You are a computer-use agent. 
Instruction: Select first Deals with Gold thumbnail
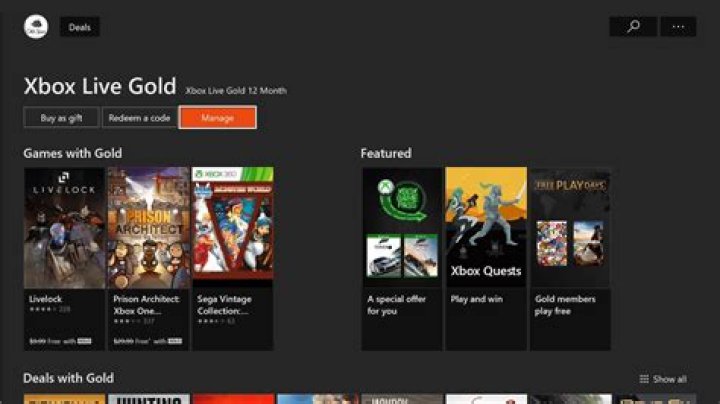[x=64, y=399]
